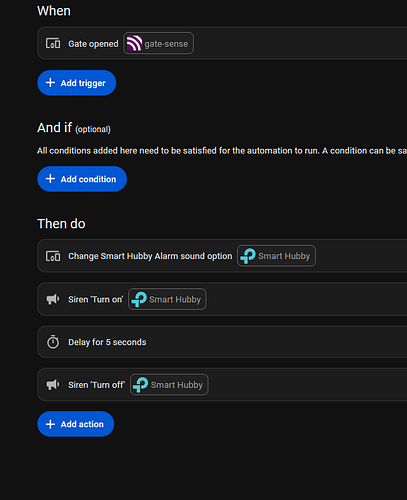Click the megaphone icon next to Siren 'Turn on'
Viewport: 407px width, 500px height.
coord(53,299)
